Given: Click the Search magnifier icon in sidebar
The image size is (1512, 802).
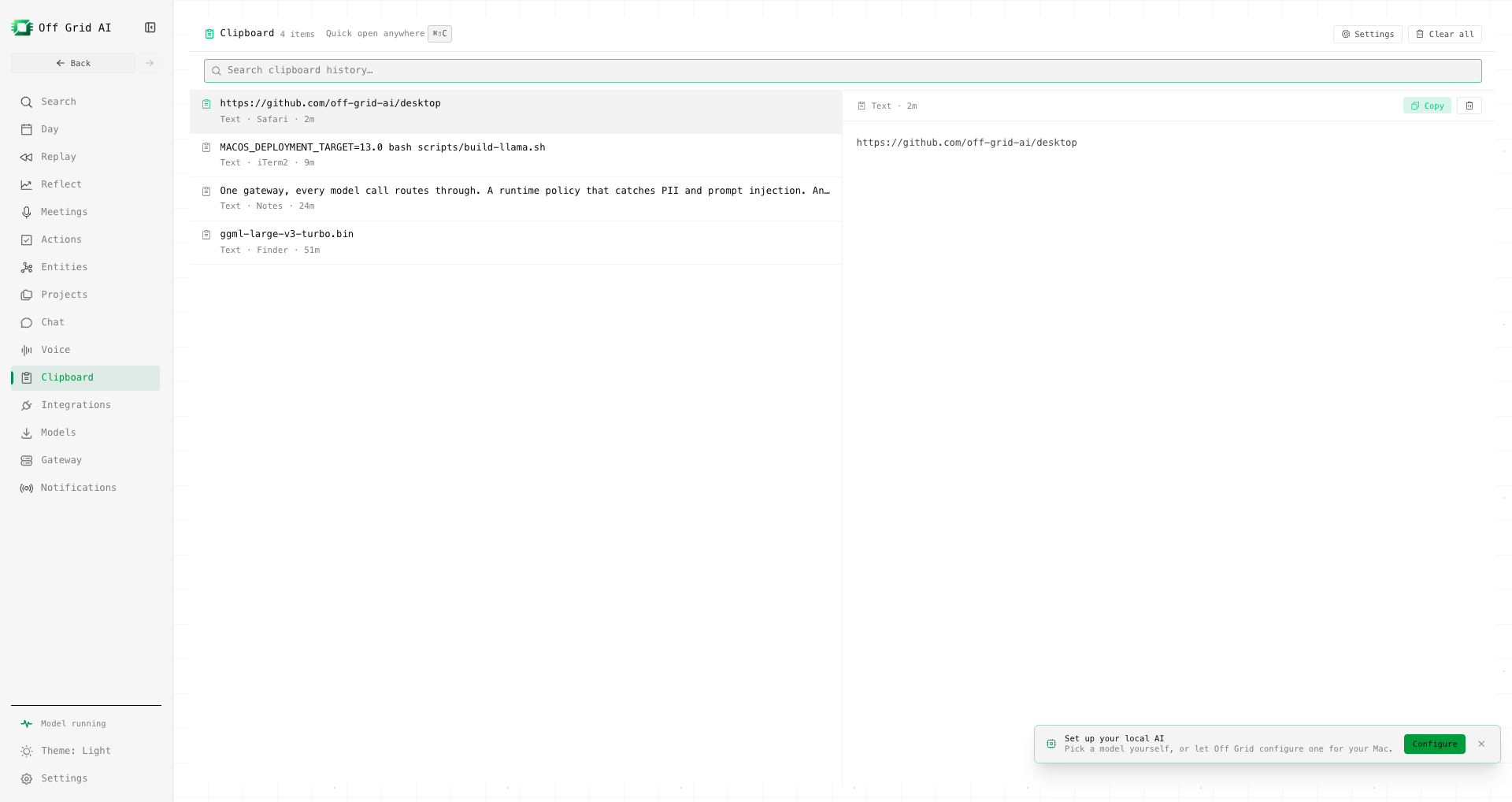Looking at the screenshot, I should (x=27, y=102).
